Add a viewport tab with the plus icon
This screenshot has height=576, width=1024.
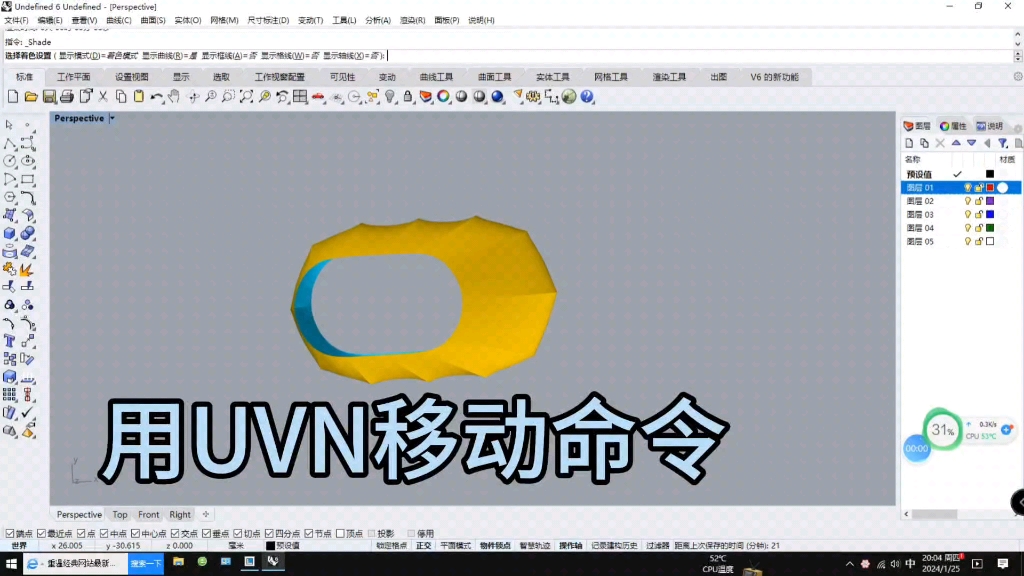[206, 515]
